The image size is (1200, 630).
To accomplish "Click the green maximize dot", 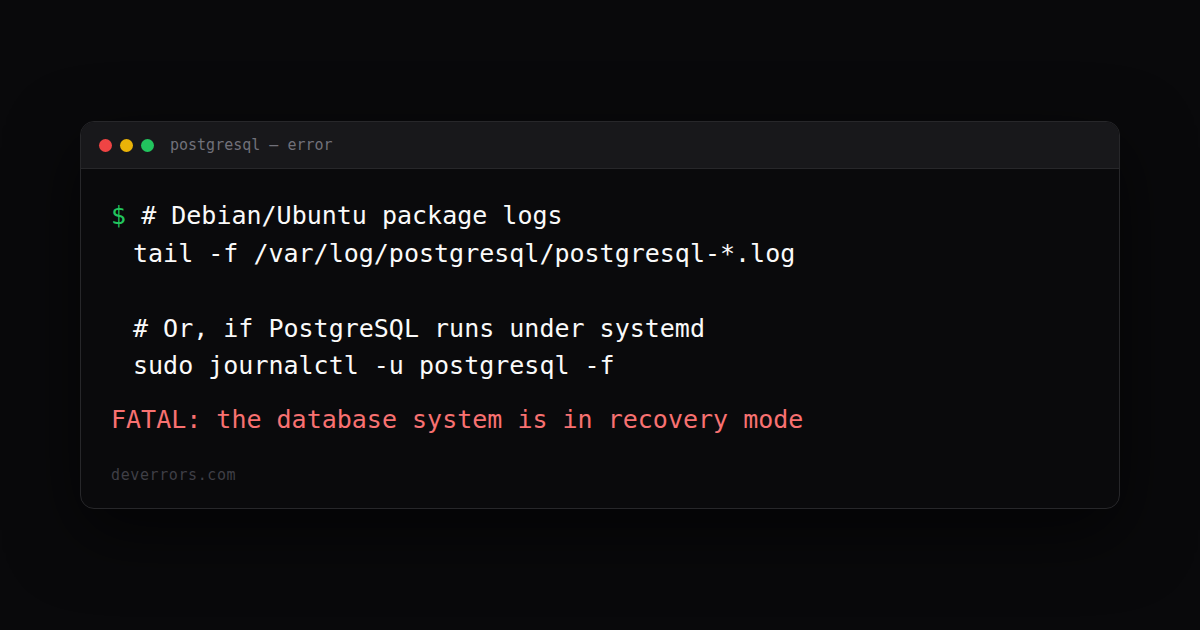I will point(147,145).
